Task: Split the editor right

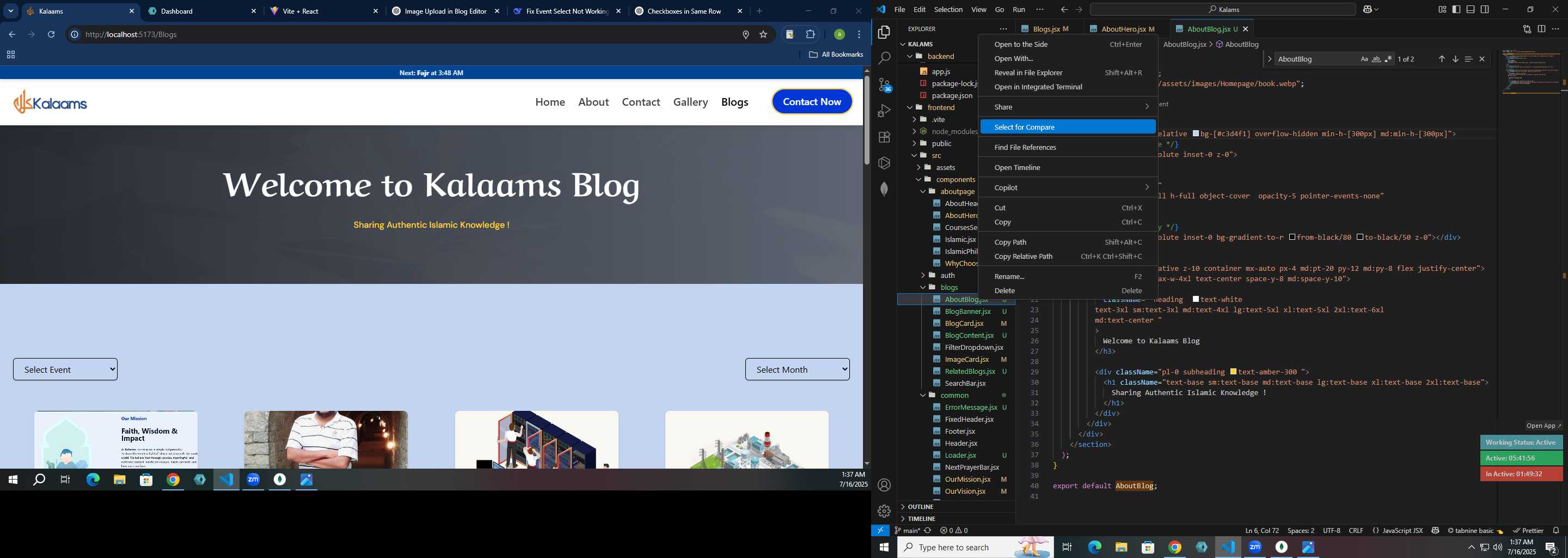Action: [1542, 29]
